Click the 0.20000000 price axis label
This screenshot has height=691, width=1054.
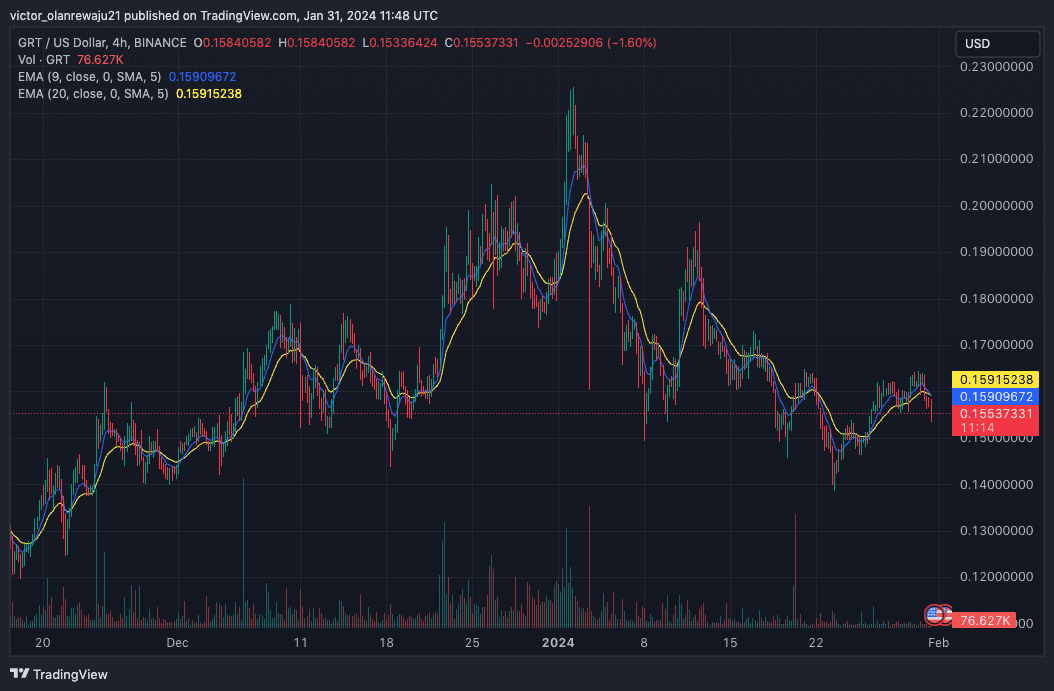point(996,206)
